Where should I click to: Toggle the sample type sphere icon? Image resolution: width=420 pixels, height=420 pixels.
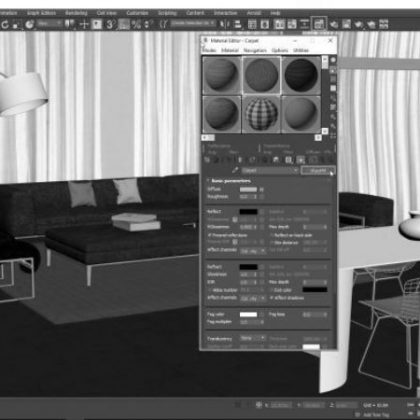click(x=333, y=60)
